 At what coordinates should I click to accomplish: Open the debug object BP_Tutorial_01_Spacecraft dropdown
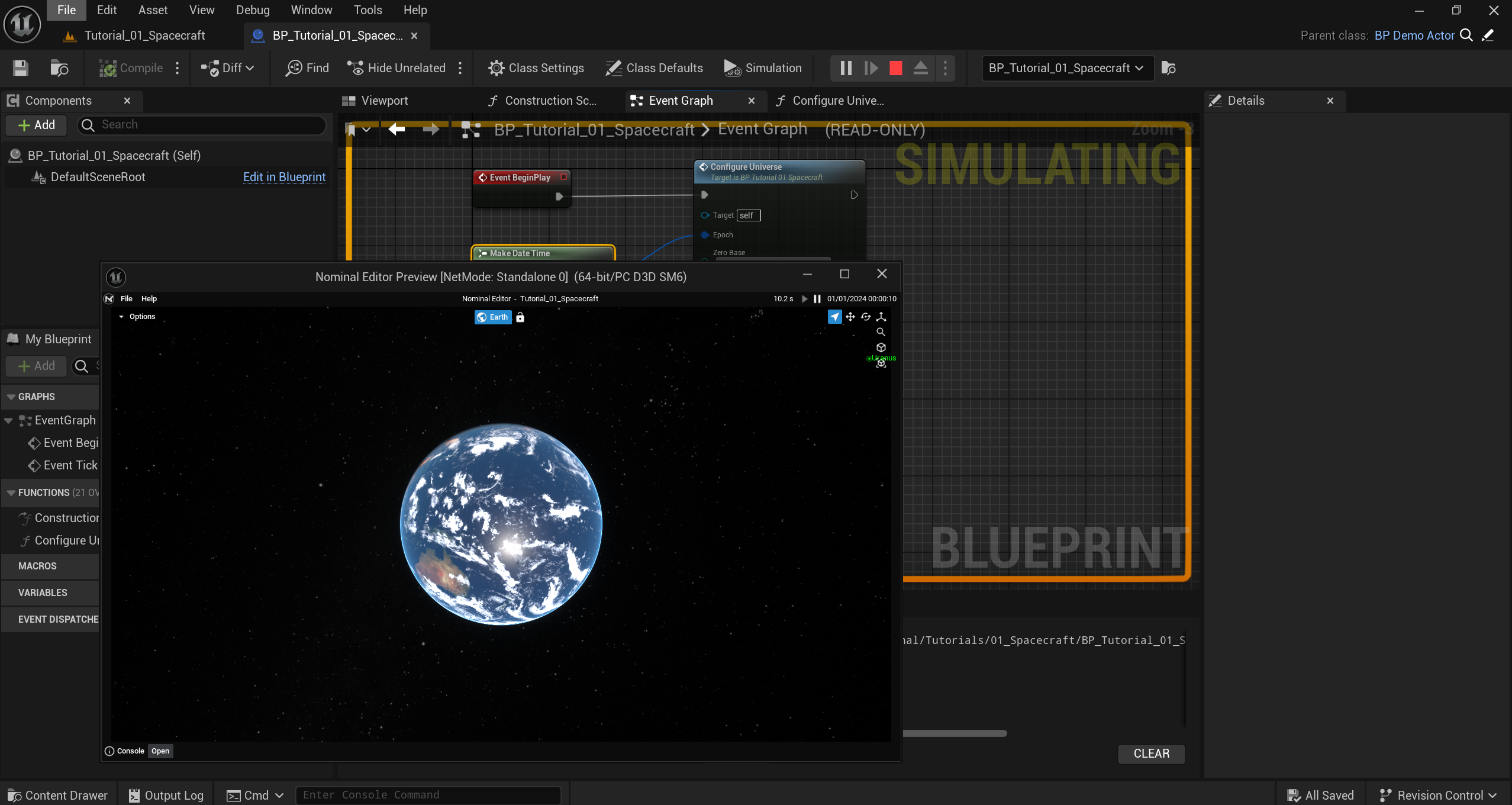coord(1066,68)
